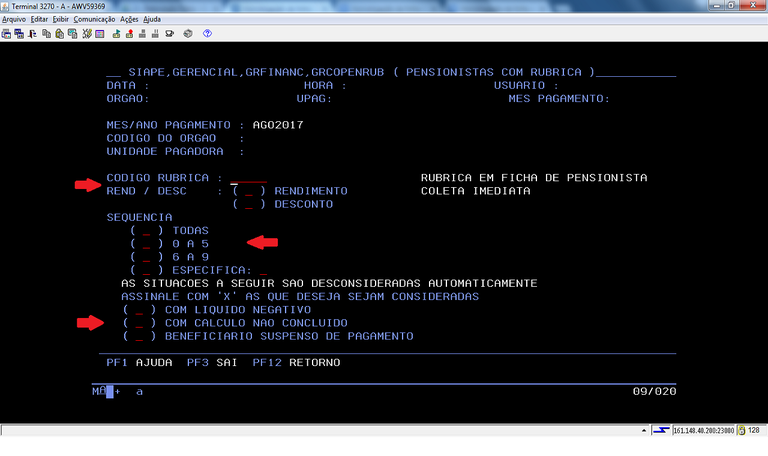Click the gray printer toolbar icon
This screenshot has height=456, width=768.
click(188, 34)
